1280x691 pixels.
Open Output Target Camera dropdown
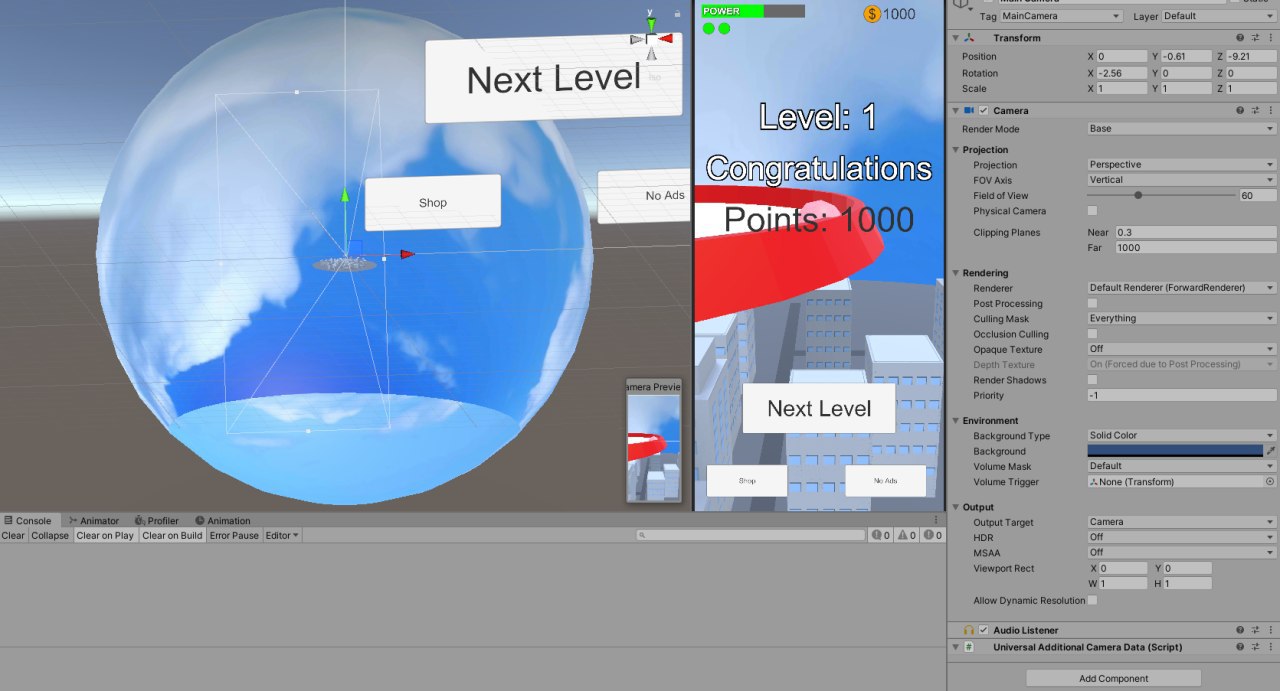(1182, 522)
